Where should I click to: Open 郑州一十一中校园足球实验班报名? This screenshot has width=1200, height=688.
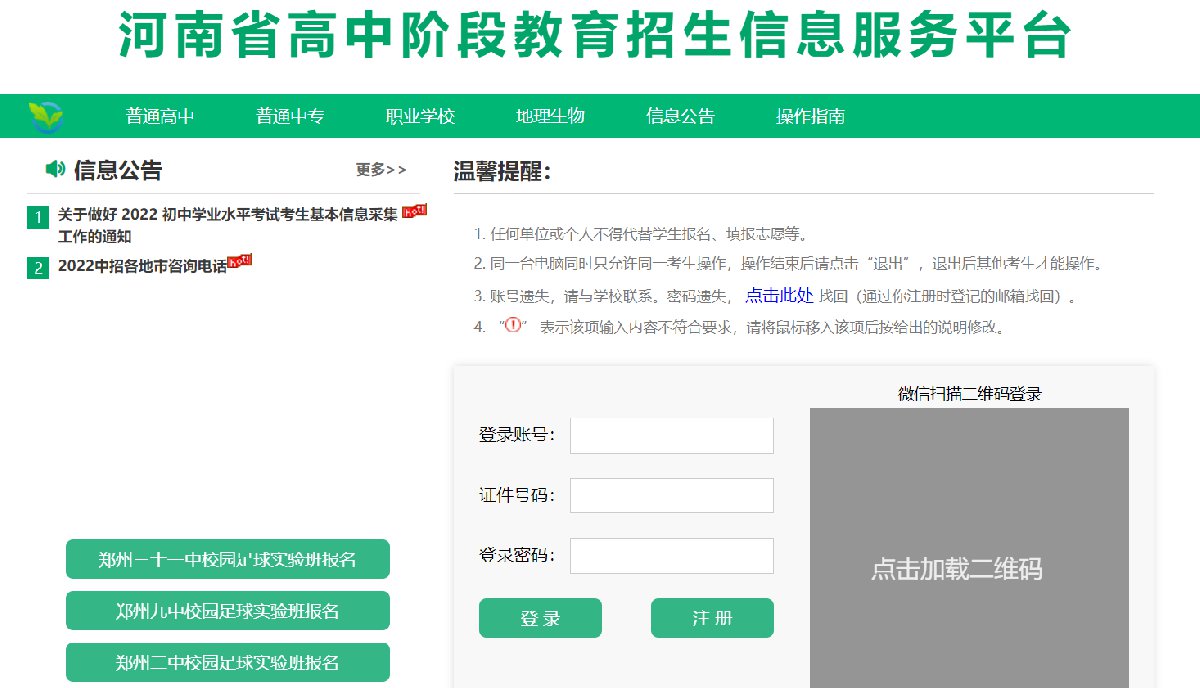[x=228, y=559]
